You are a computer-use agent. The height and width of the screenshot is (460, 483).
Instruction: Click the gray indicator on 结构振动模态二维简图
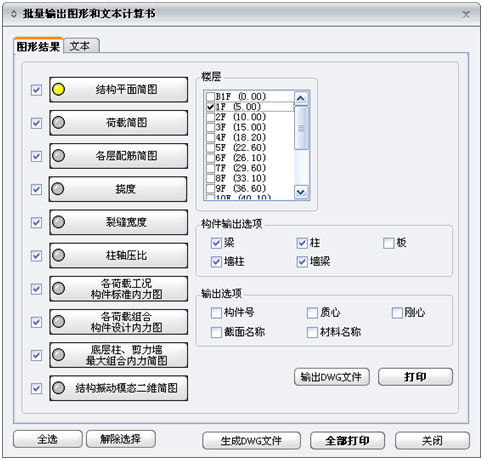coord(59,388)
